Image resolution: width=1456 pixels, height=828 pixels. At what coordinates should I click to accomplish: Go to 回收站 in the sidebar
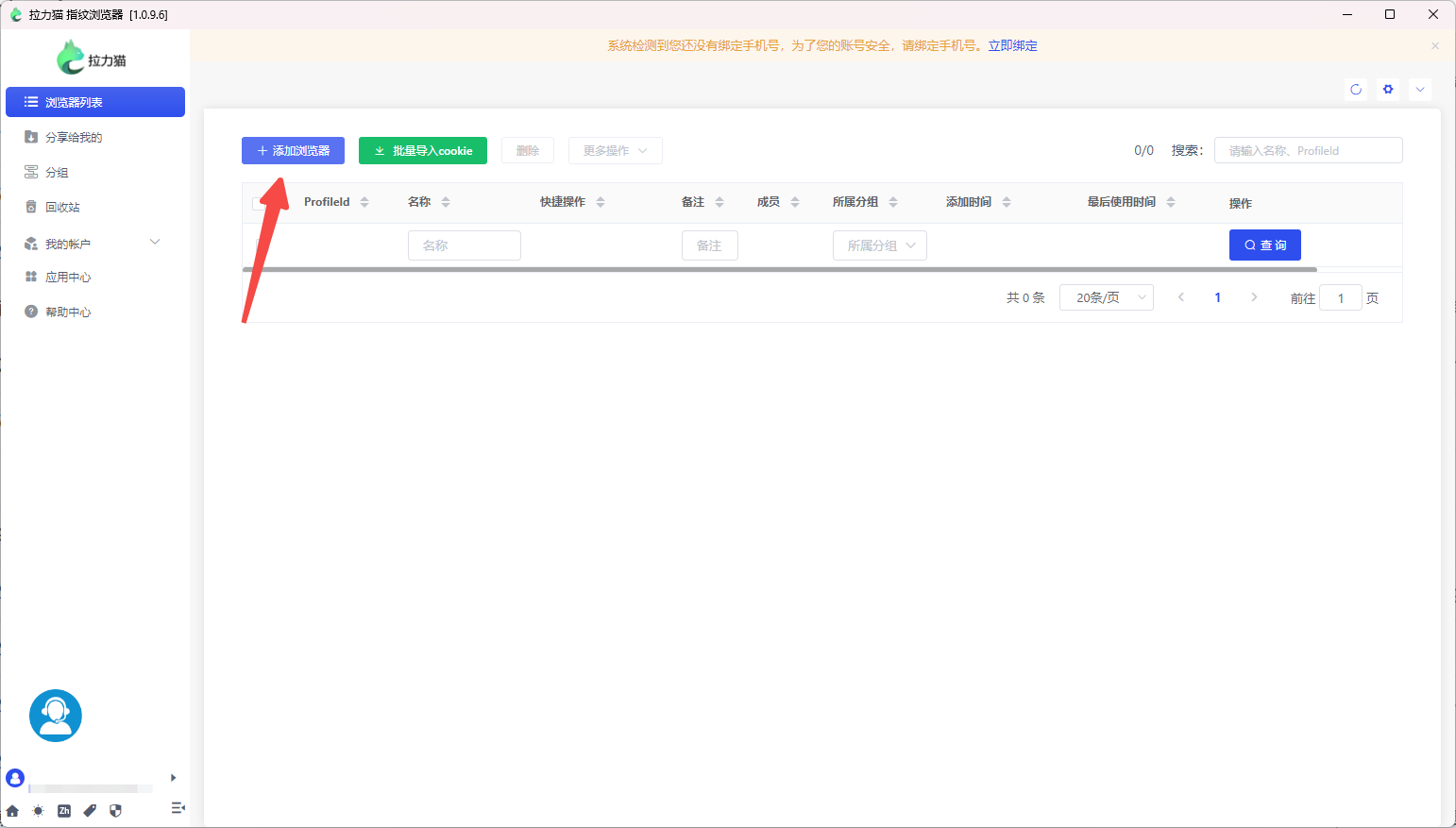[62, 208]
